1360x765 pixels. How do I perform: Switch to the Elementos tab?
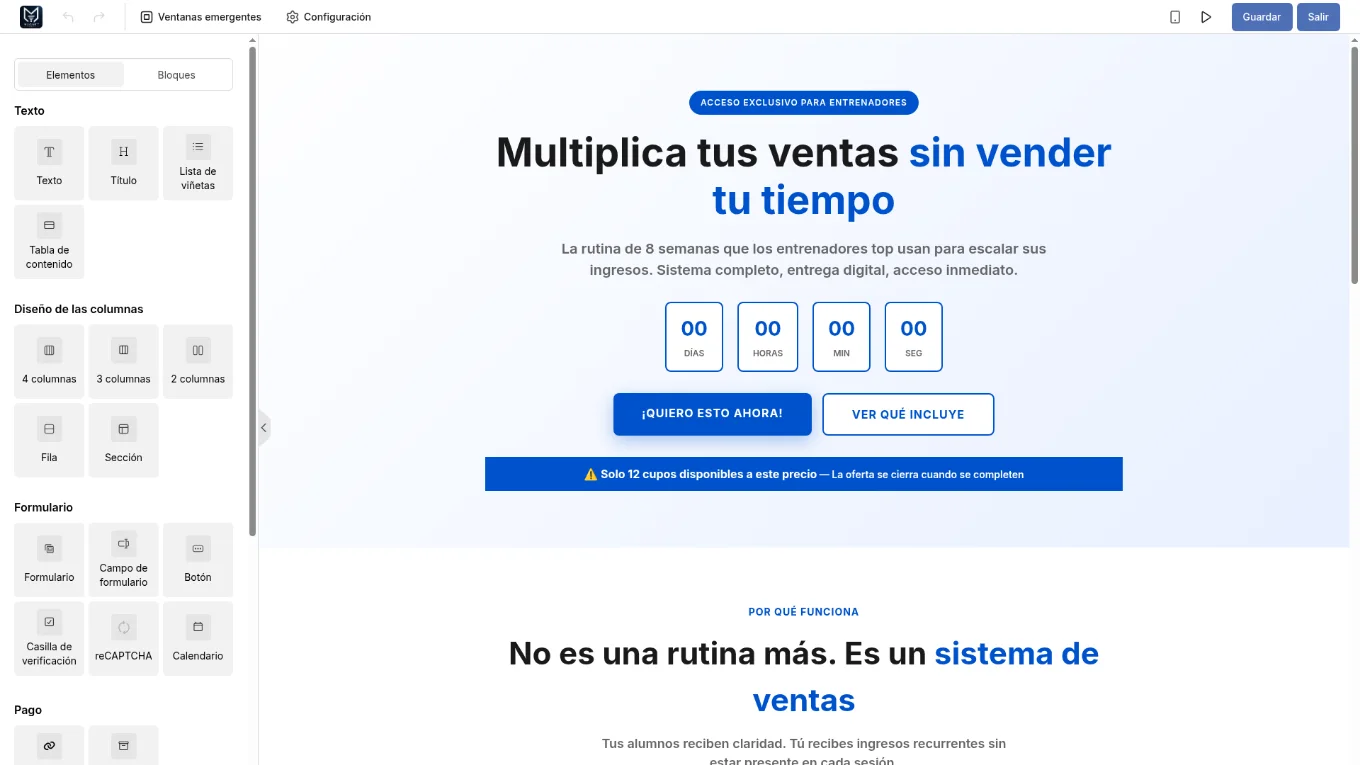tap(71, 75)
